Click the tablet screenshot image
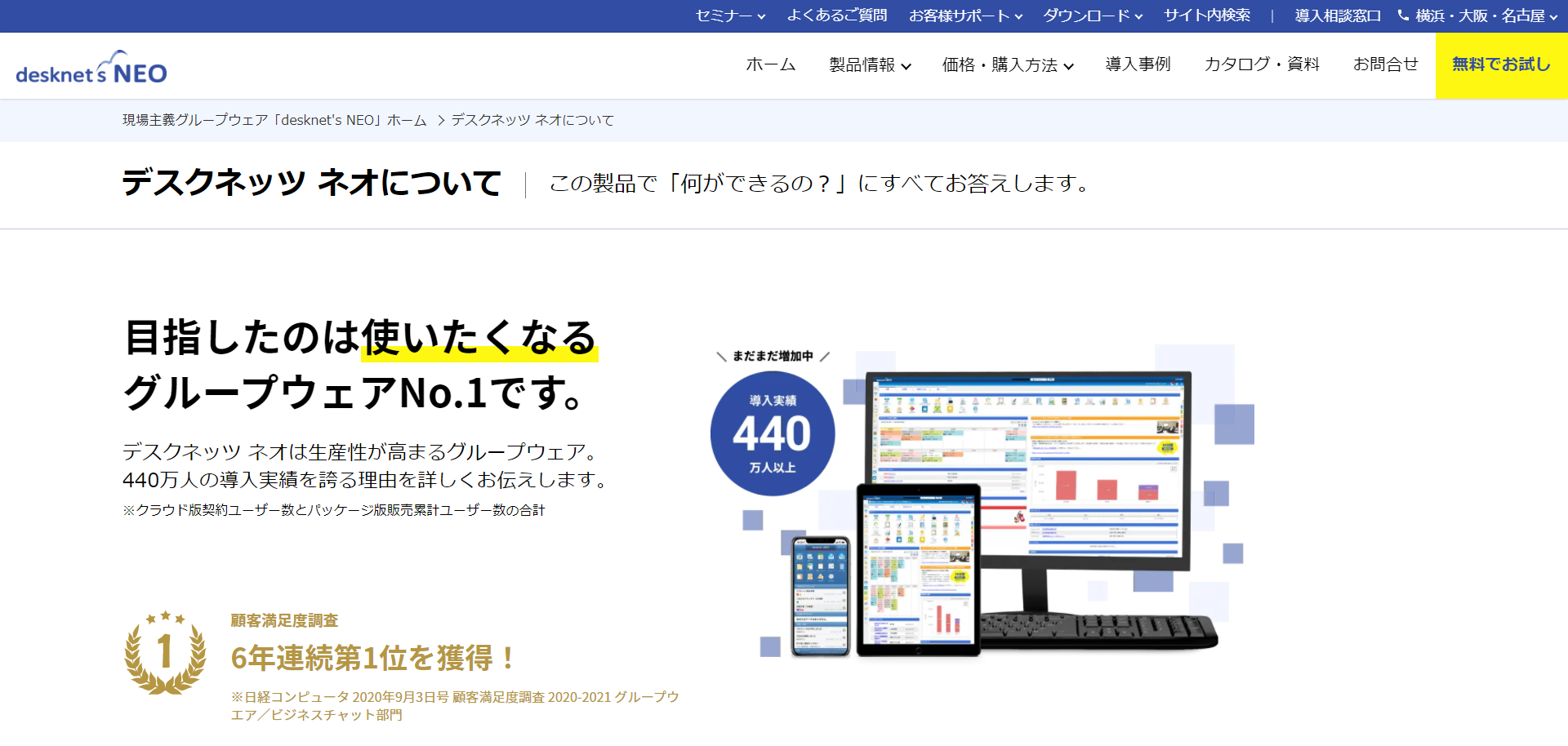The image size is (1568, 746). click(919, 570)
